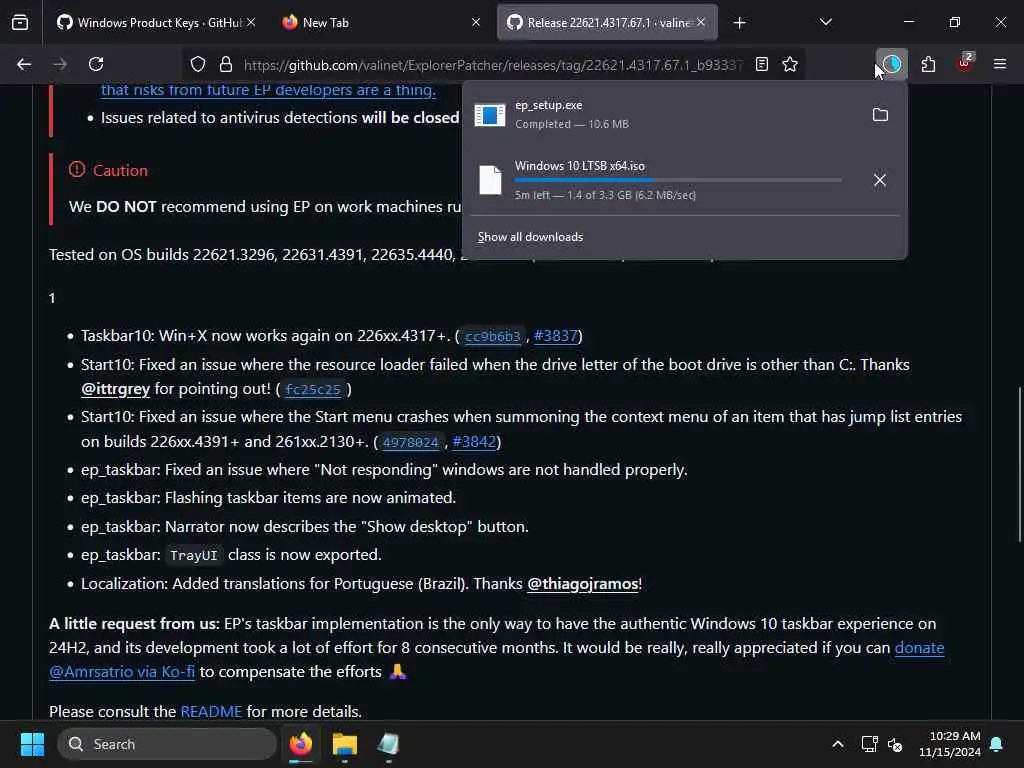Open File Explorer from taskbar
Viewport: 1024px width, 768px height.
pyautogui.click(x=344, y=744)
